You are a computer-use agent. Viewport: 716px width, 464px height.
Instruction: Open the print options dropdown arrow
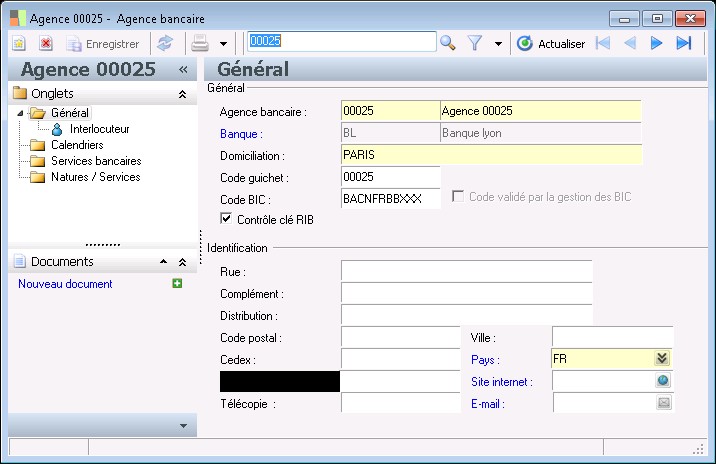(x=223, y=44)
